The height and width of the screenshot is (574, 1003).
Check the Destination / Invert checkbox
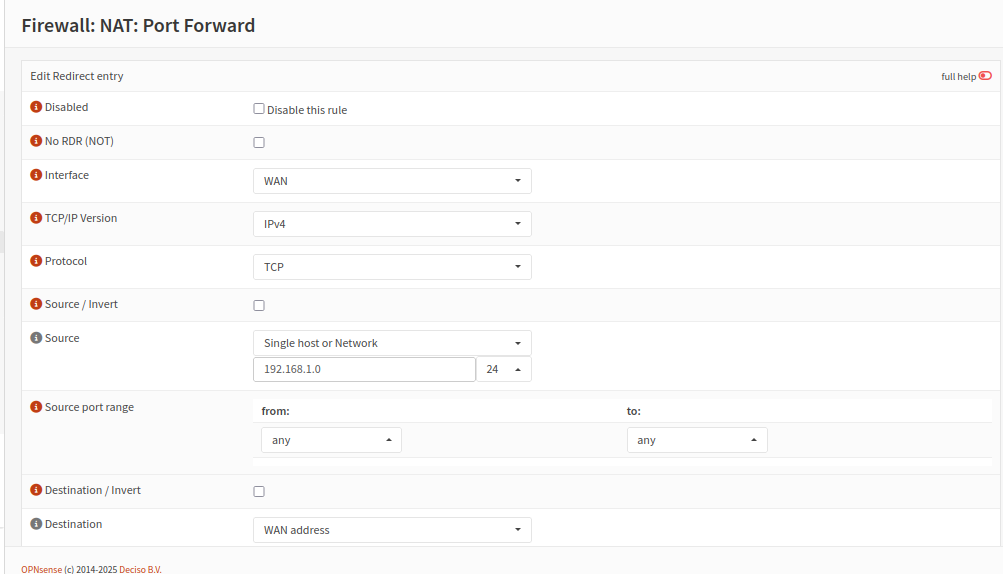(x=259, y=491)
